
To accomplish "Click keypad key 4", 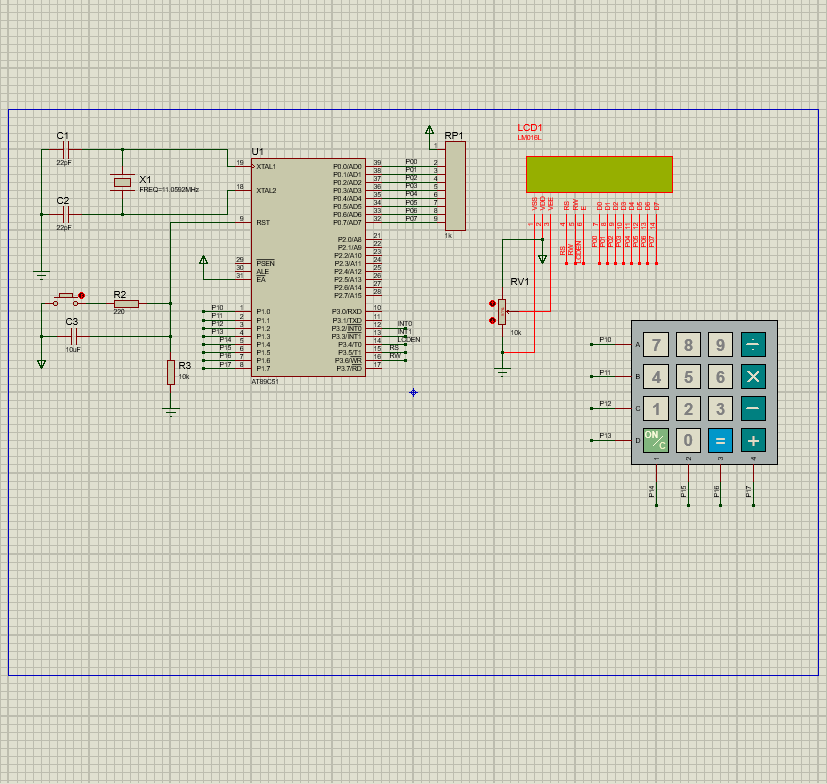I will tap(656, 377).
